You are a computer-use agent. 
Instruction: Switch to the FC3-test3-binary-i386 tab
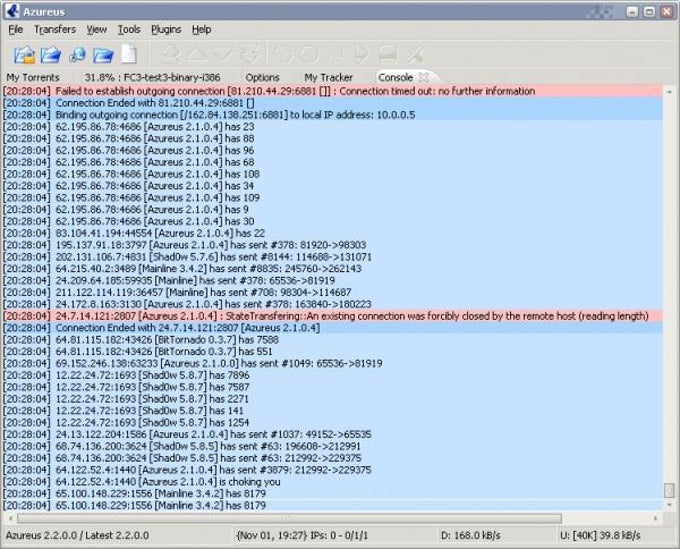pyautogui.click(x=152, y=78)
